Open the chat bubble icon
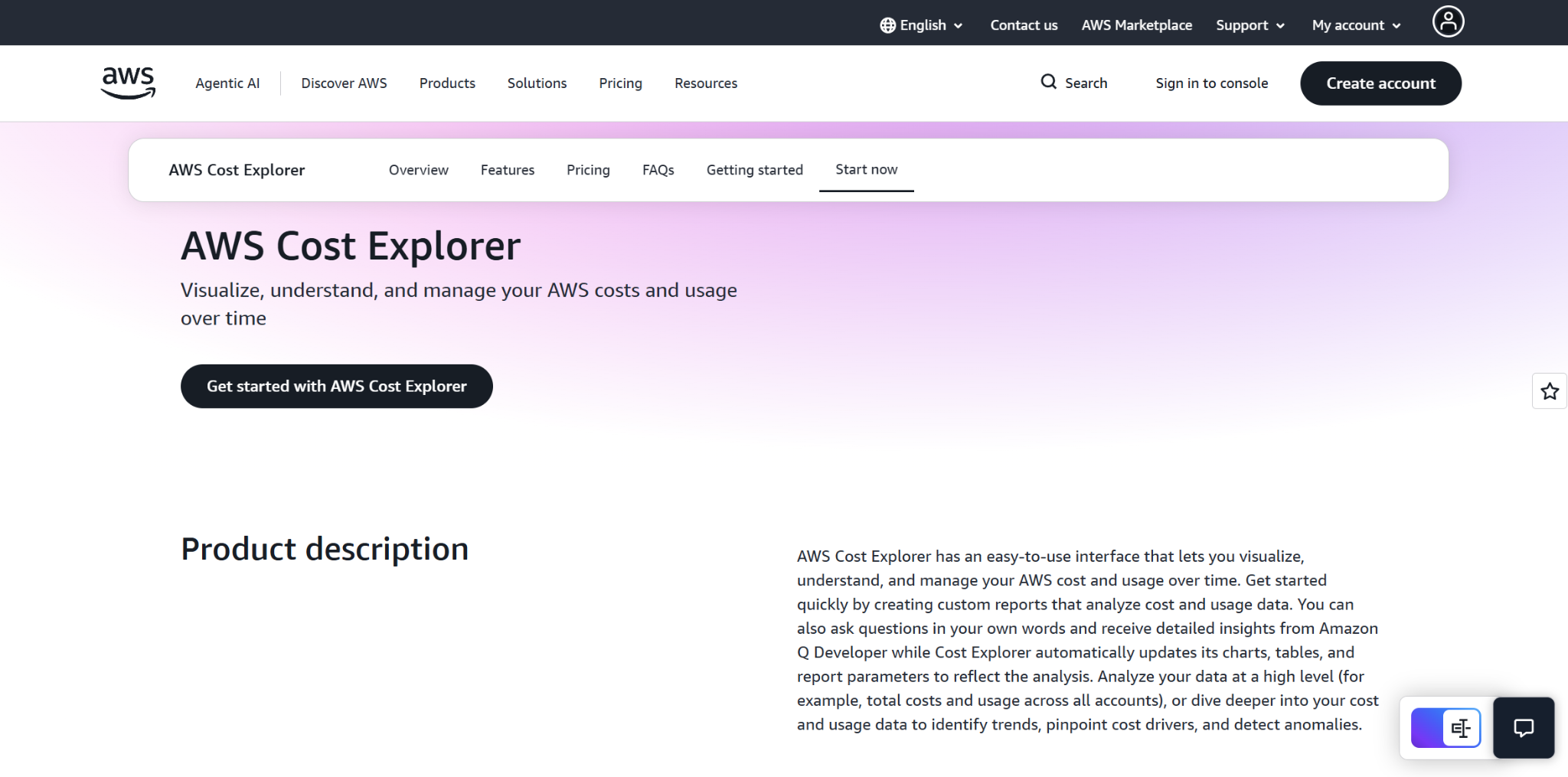 [x=1524, y=727]
